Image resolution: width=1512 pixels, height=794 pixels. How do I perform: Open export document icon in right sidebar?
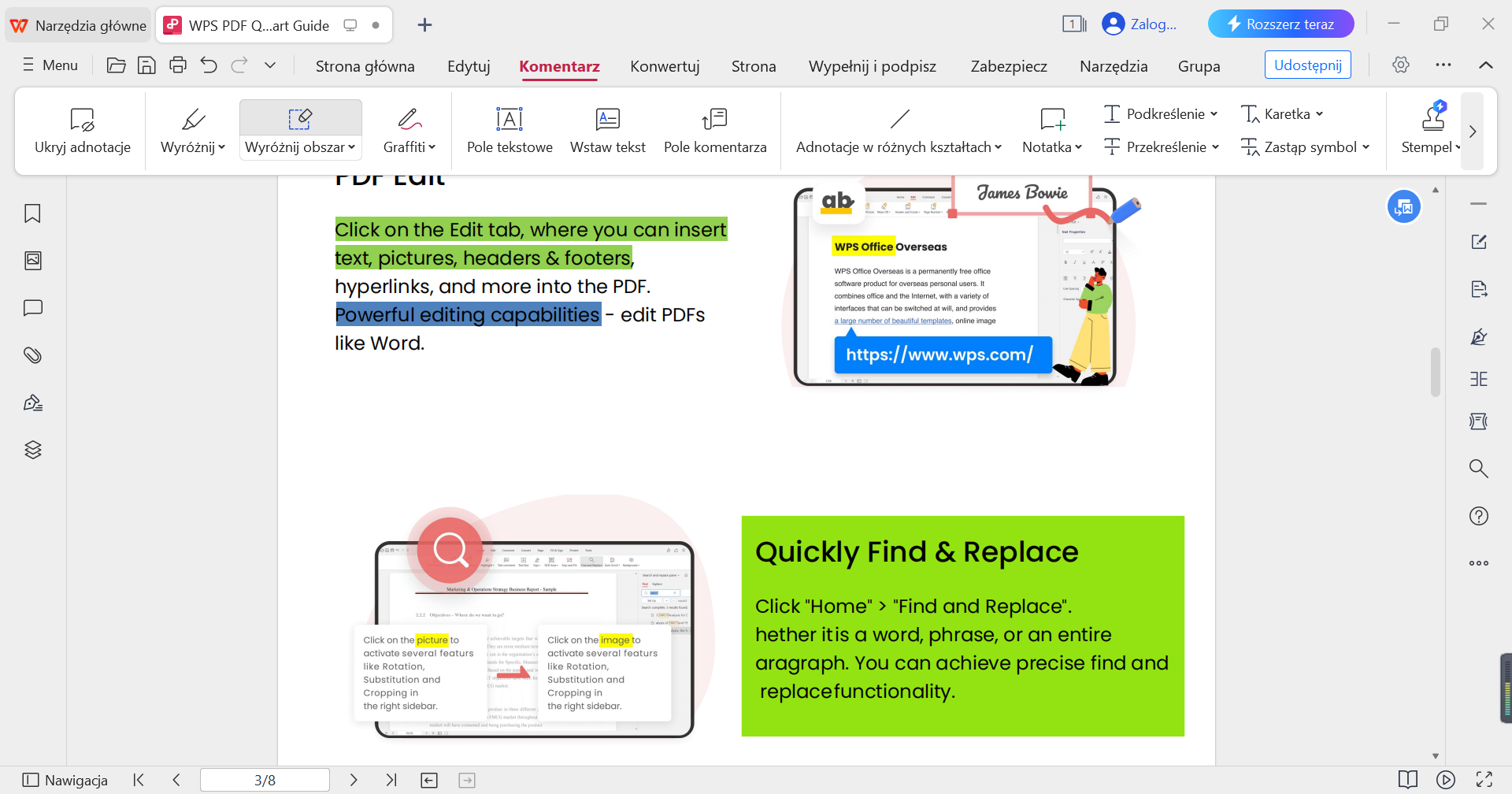[1479, 289]
